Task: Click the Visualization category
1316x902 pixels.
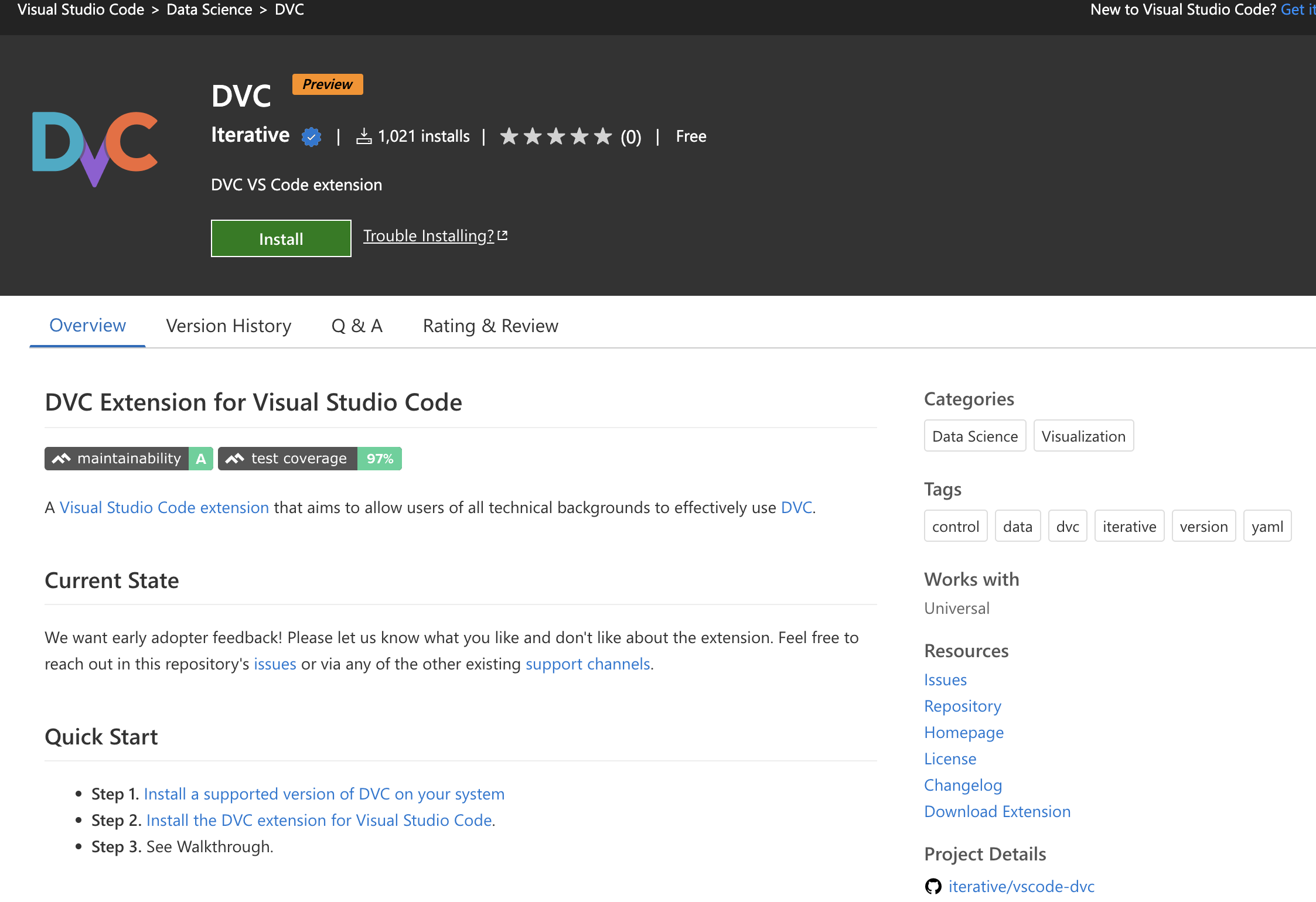Action: (x=1083, y=436)
